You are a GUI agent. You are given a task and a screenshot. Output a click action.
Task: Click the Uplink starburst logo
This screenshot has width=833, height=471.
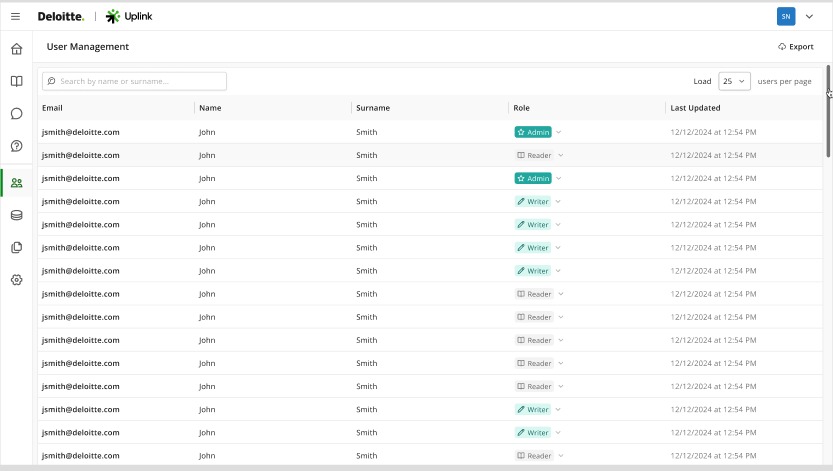[x=113, y=16]
